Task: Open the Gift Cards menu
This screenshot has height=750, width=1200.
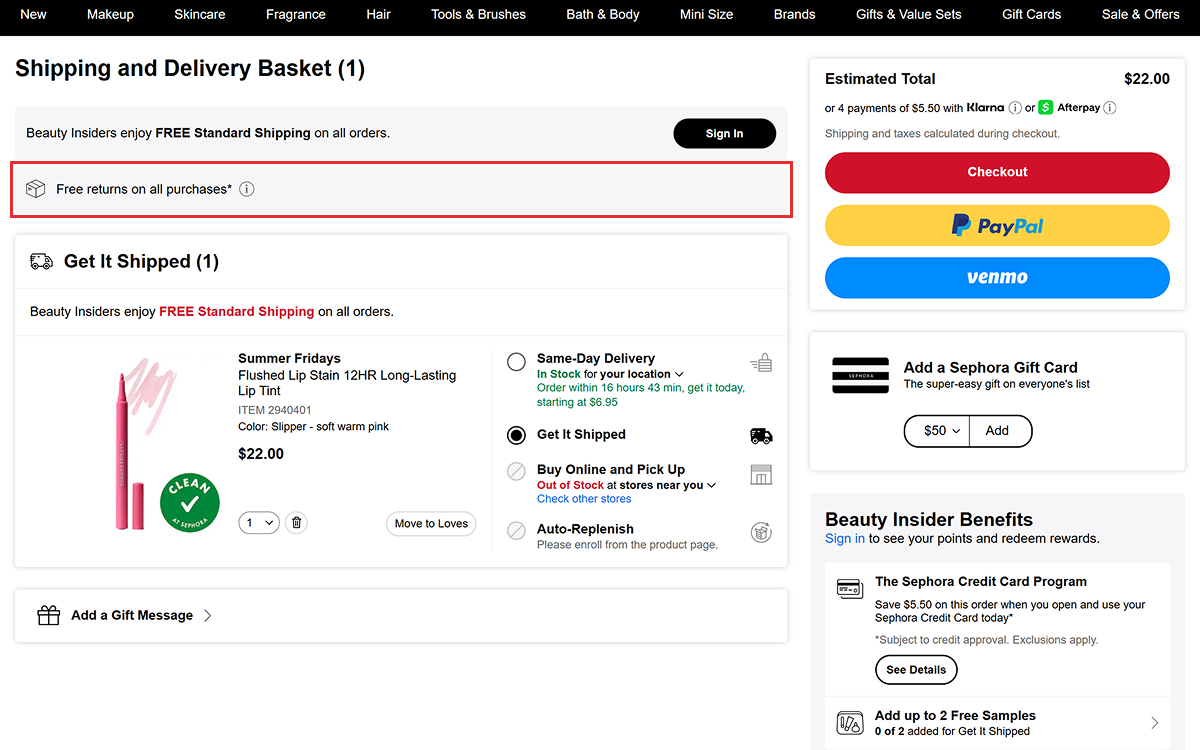Action: tap(1031, 14)
